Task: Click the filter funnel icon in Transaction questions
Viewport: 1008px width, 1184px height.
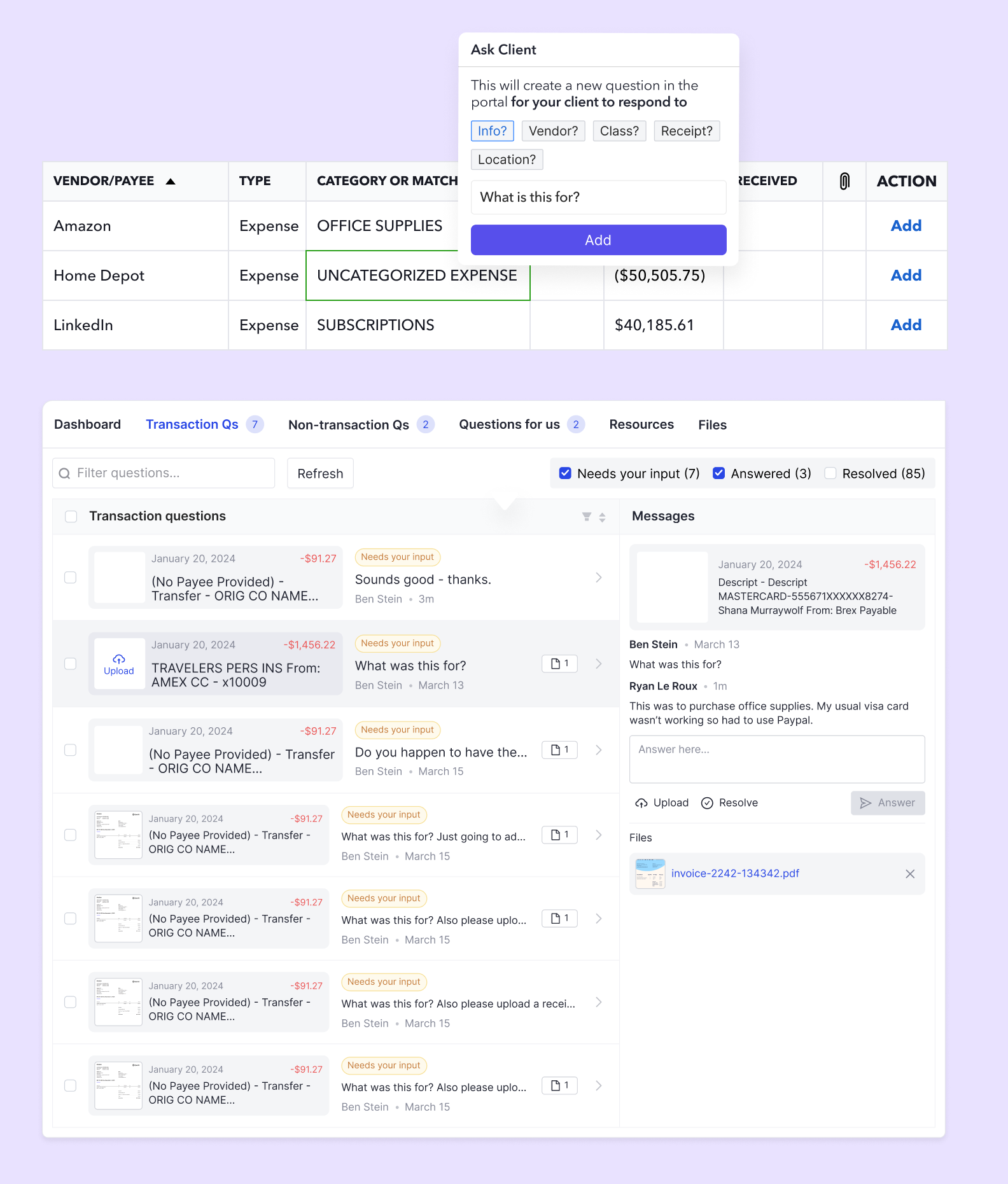Action: [586, 517]
